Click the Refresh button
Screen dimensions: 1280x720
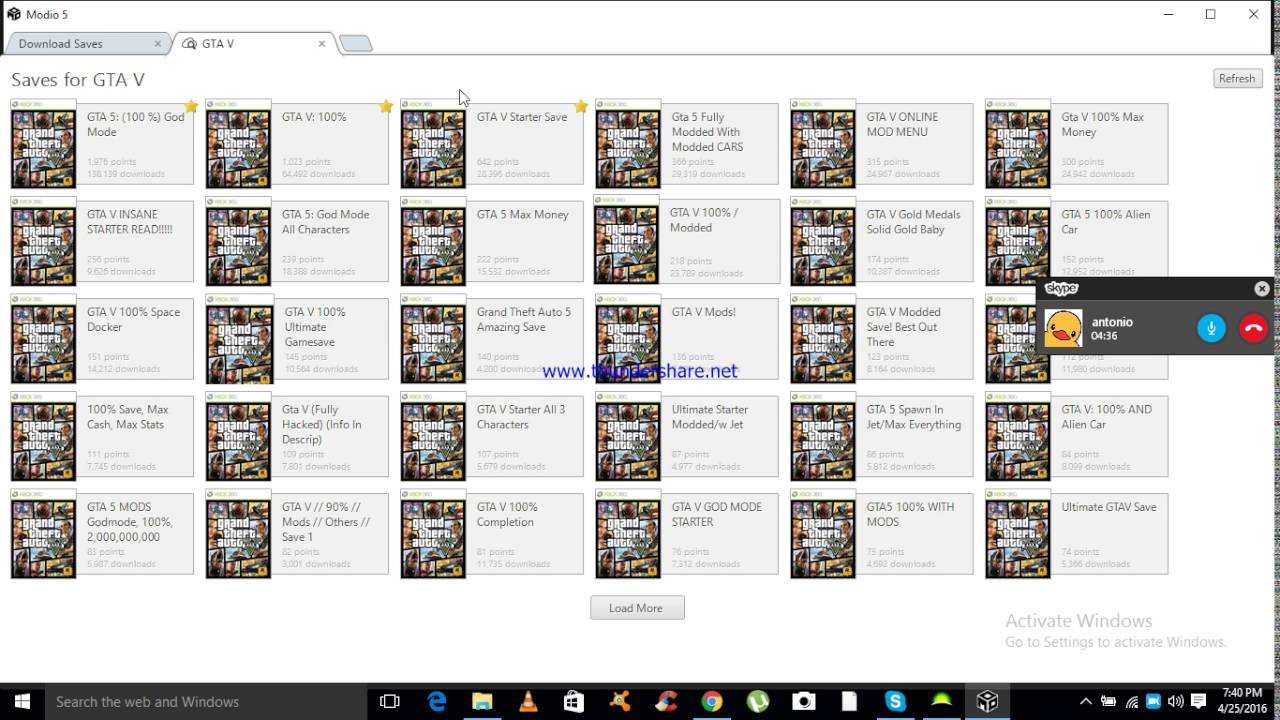1237,79
